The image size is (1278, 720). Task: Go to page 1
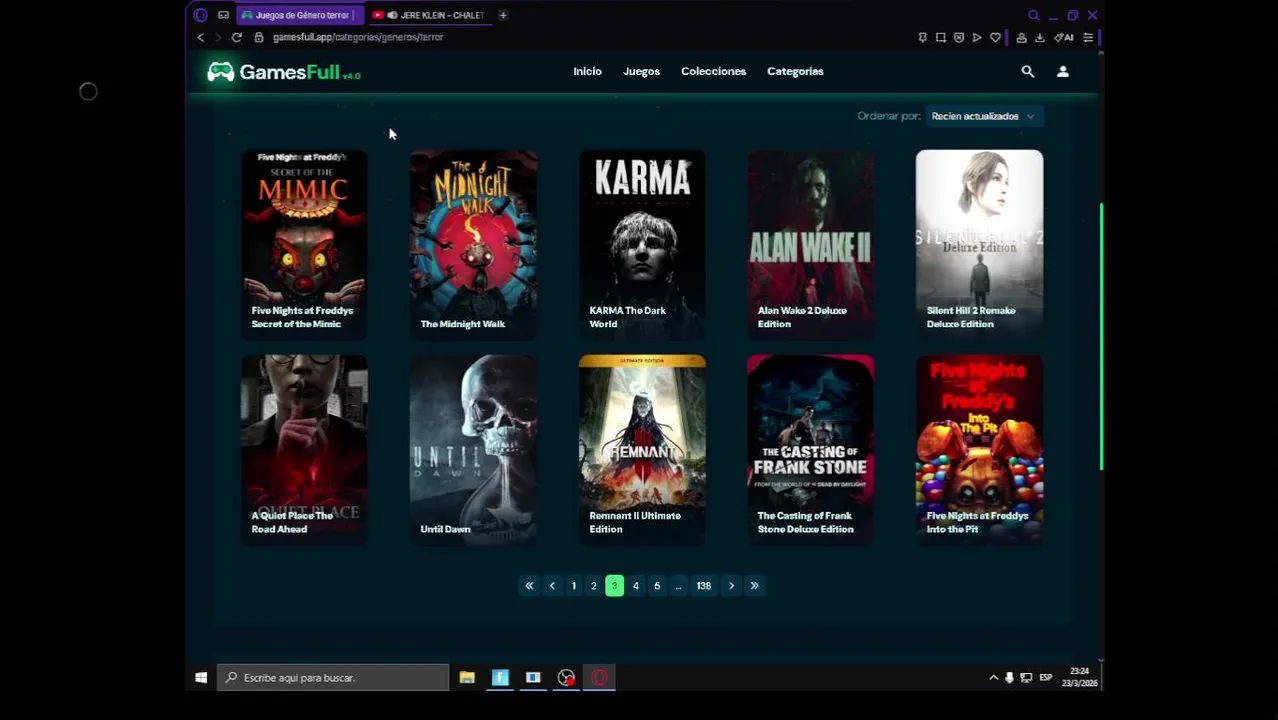(573, 586)
